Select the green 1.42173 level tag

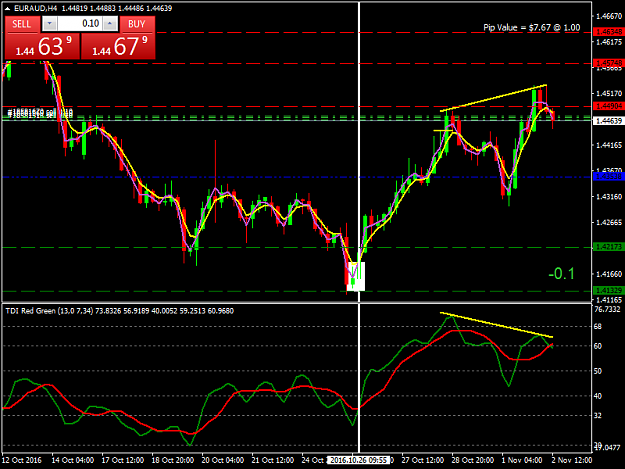click(x=607, y=247)
